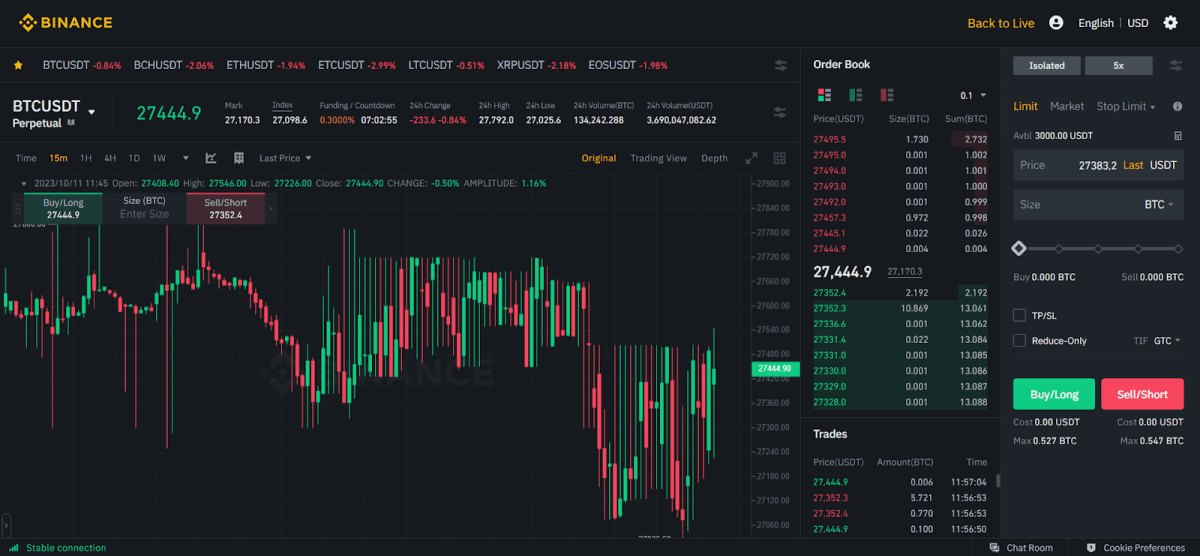Click the Binance logo
1200x556 pixels.
tap(65, 22)
